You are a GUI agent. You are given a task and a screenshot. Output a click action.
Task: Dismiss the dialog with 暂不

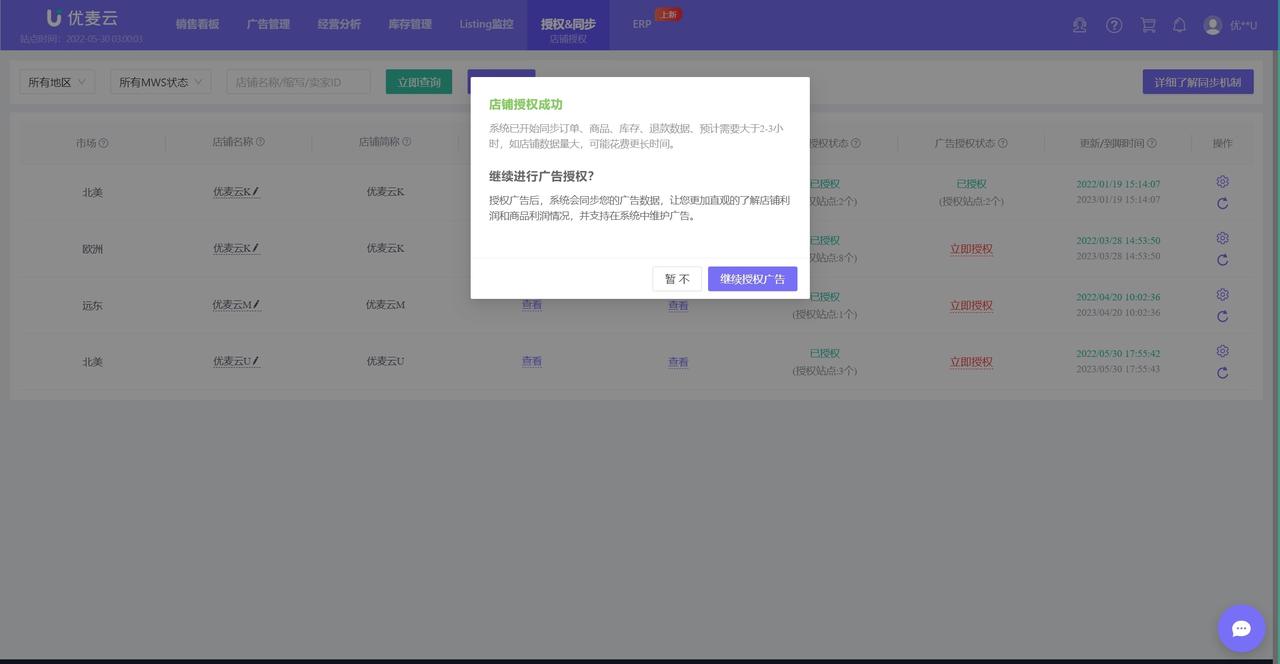pyautogui.click(x=677, y=279)
